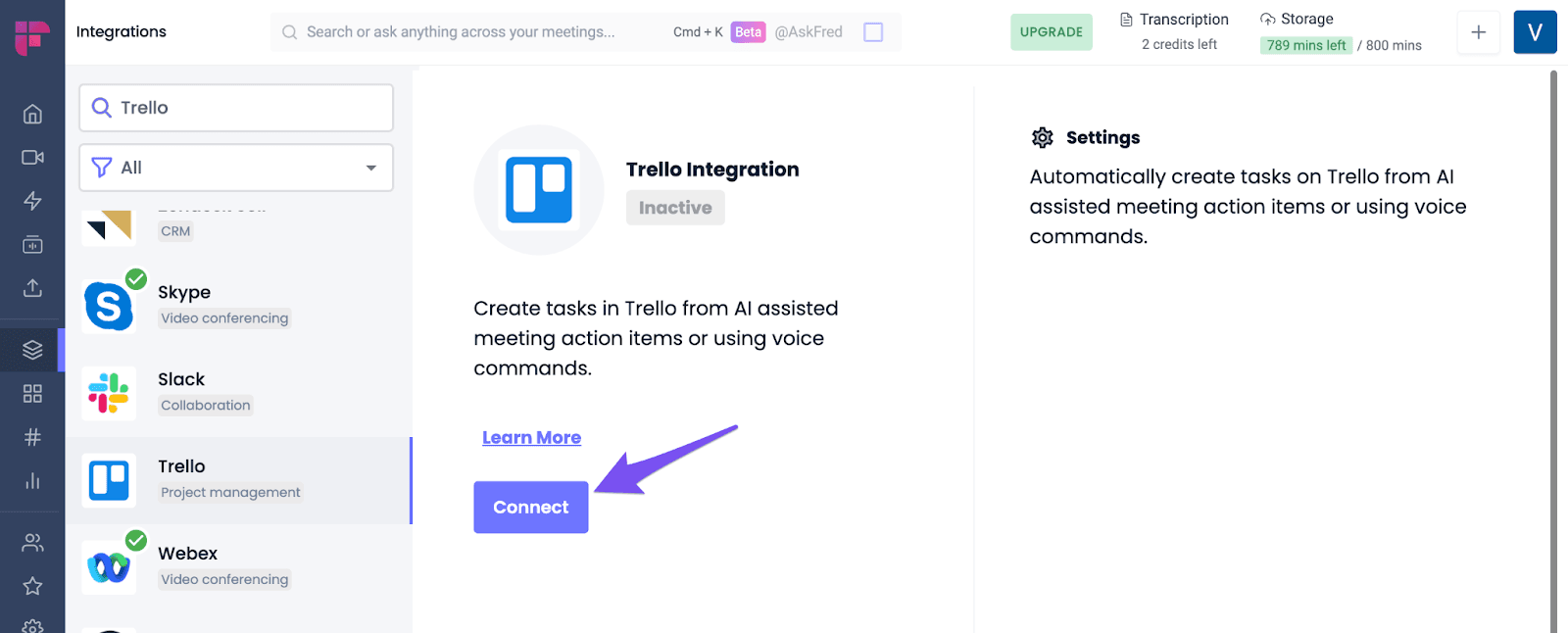Open the V user profile menu
This screenshot has height=633, width=1568.
[x=1535, y=32]
